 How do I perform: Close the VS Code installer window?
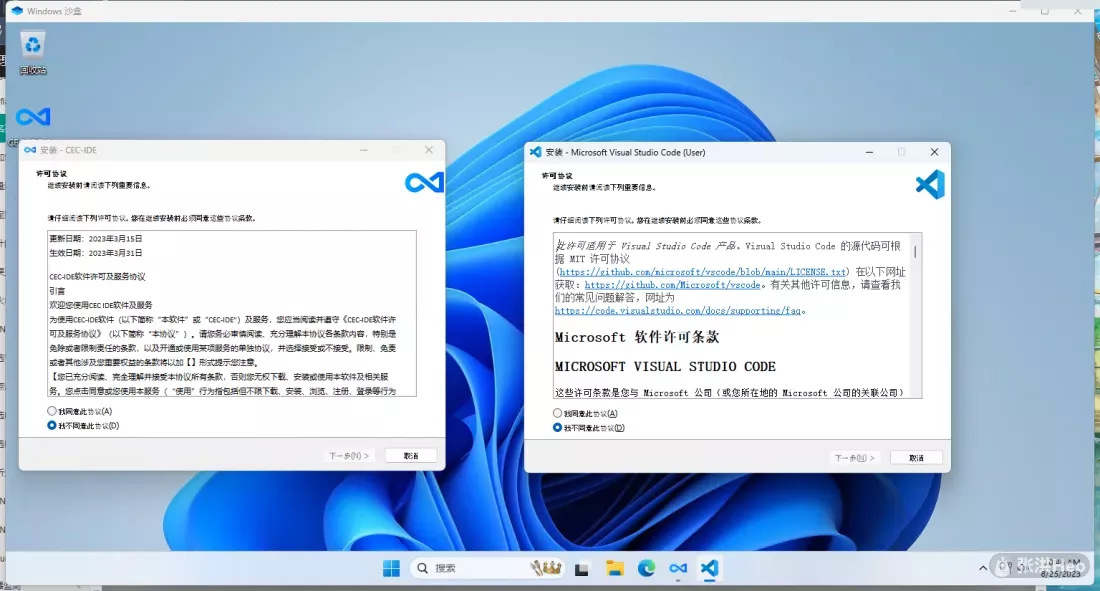(x=934, y=152)
